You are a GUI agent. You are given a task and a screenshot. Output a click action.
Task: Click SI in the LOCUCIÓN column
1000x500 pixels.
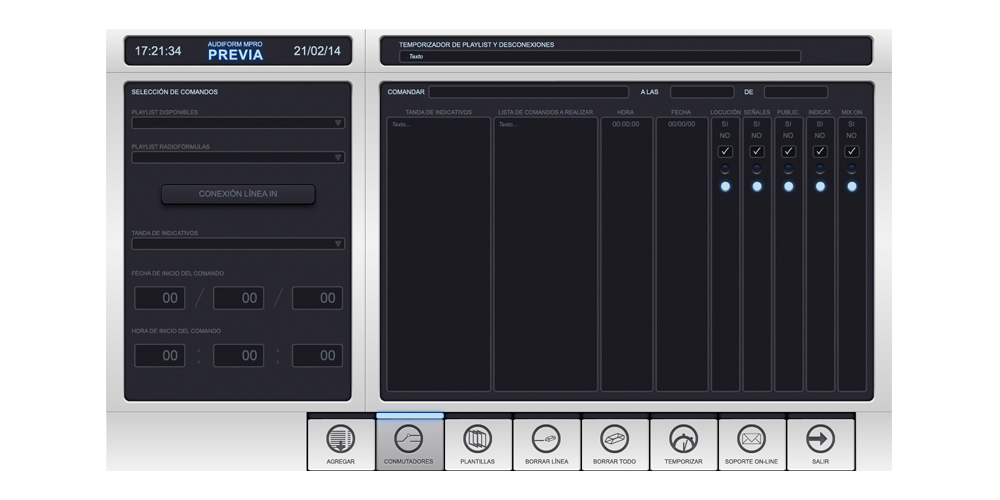725,124
